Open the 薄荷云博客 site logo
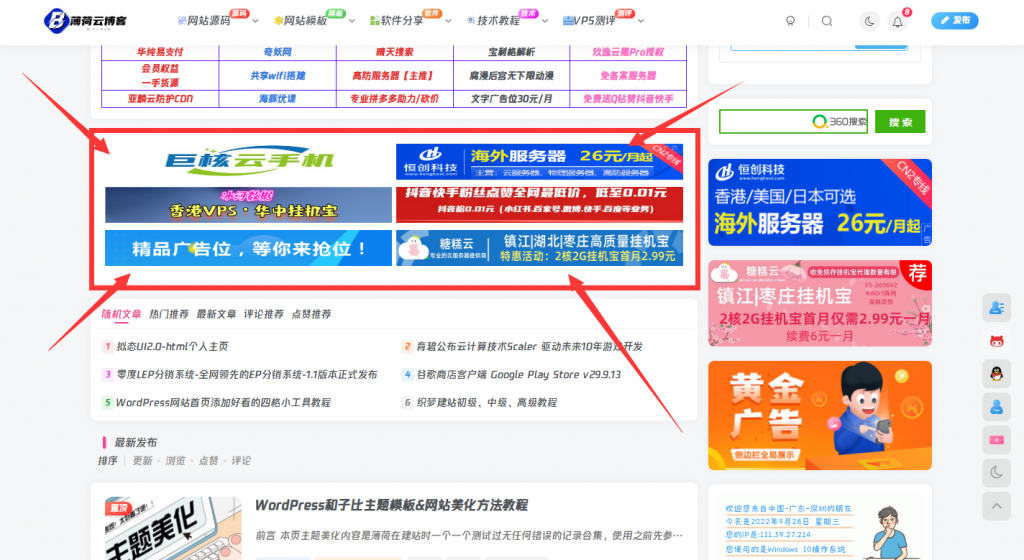Viewport: 1024px width, 560px height. point(86,21)
